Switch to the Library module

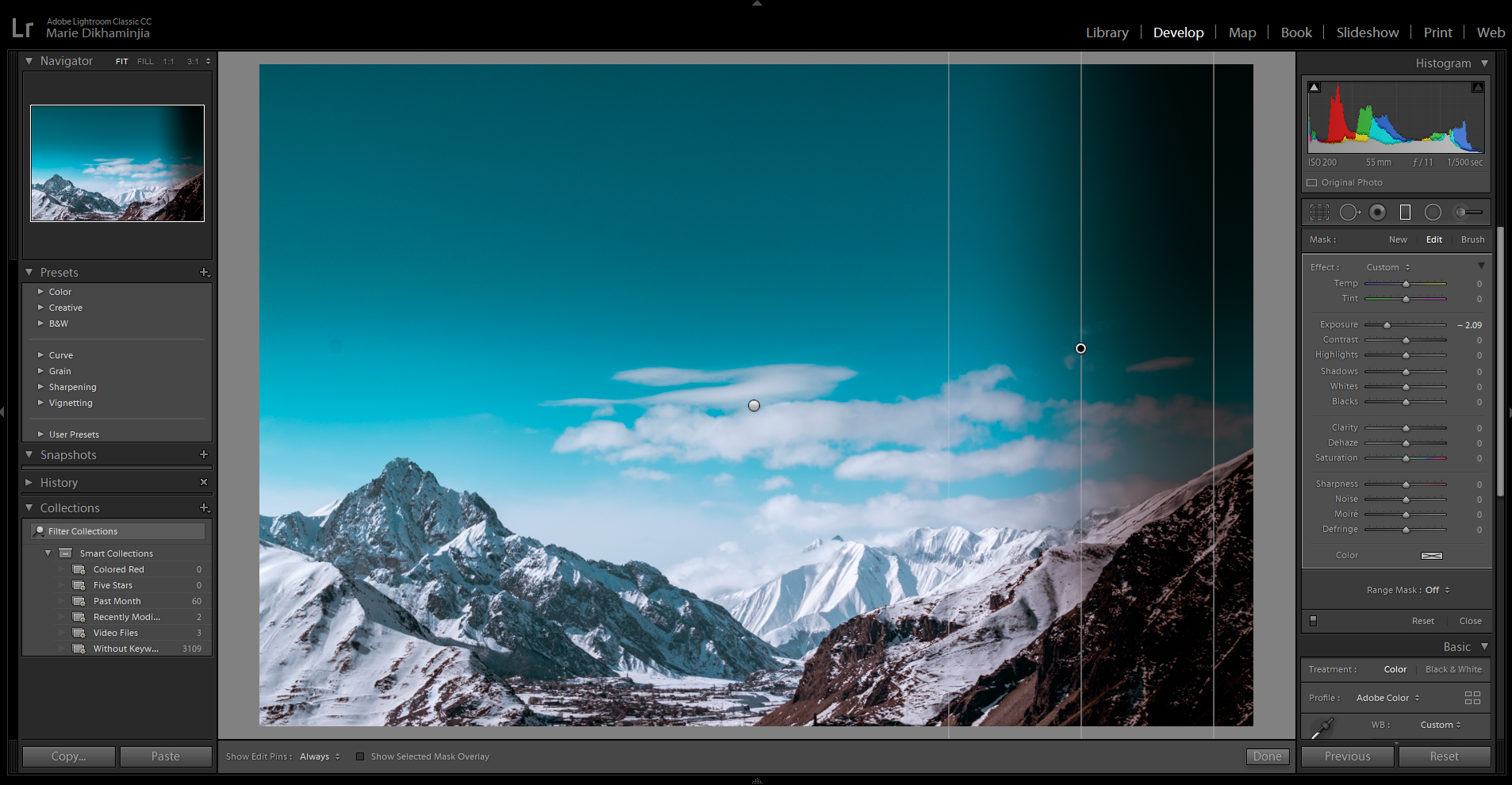(1107, 33)
